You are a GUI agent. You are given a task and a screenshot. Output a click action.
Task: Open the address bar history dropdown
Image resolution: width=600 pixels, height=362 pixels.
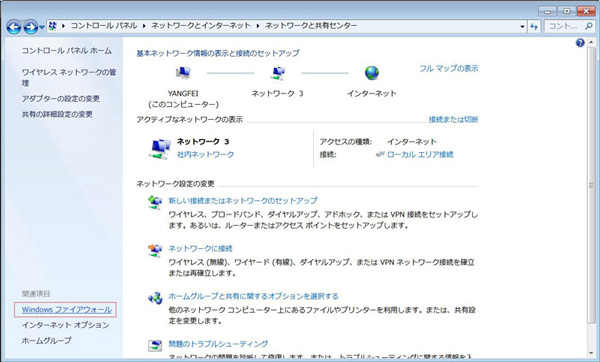point(522,26)
